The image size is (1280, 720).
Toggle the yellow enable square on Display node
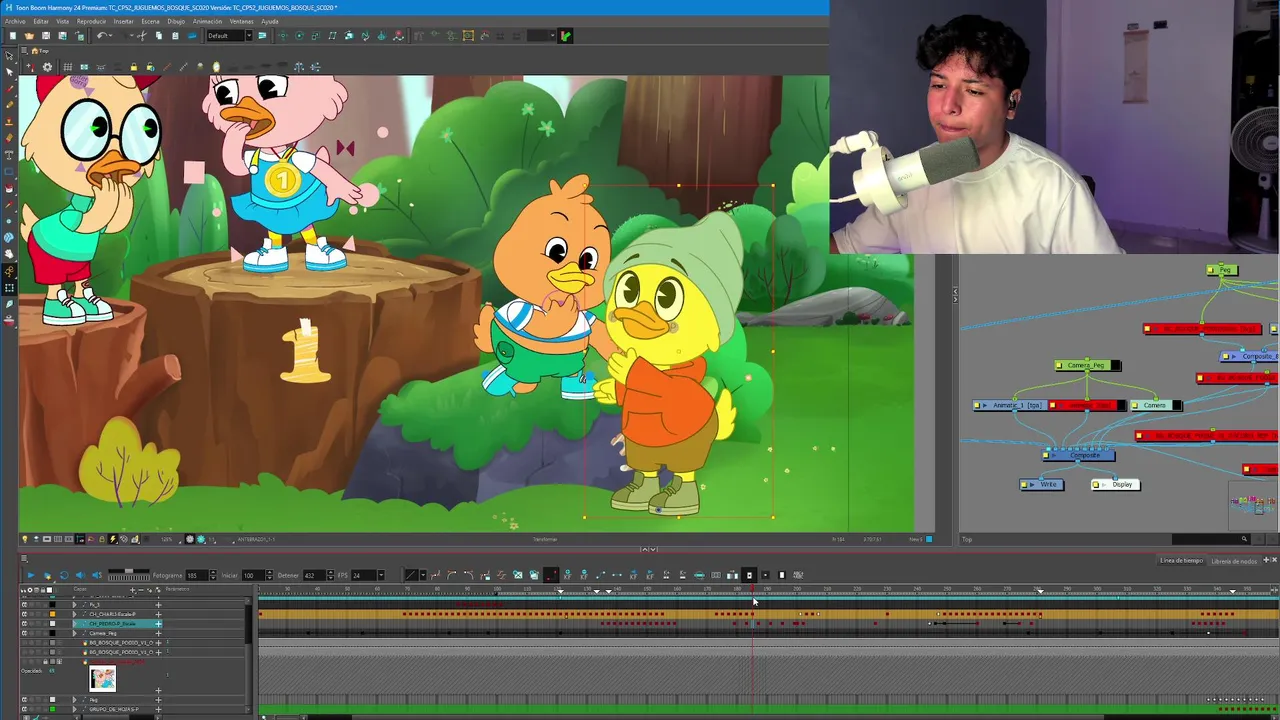point(1095,484)
